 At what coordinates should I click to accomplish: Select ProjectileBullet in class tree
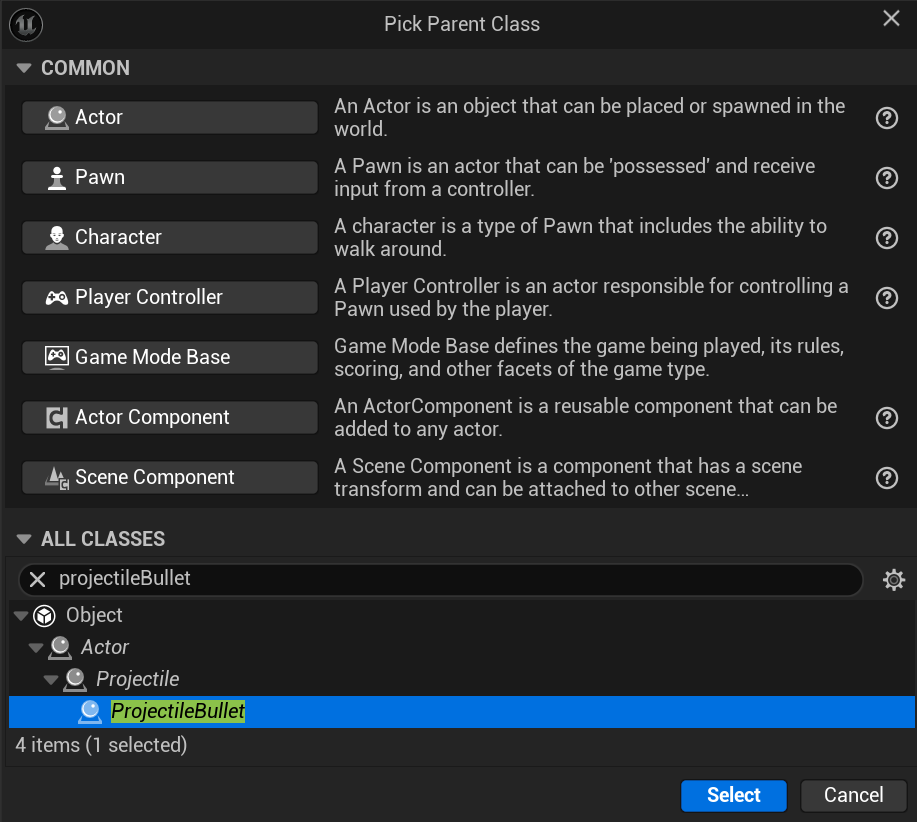pos(178,712)
